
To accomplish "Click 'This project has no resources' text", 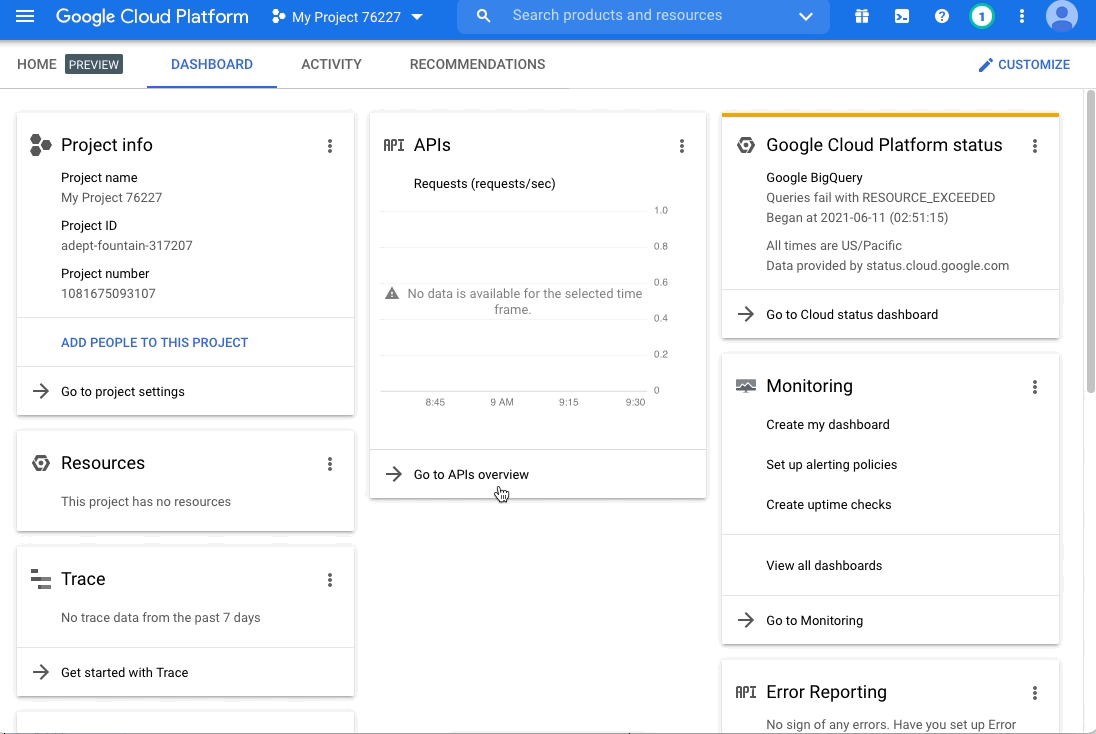I will click(x=145, y=501).
